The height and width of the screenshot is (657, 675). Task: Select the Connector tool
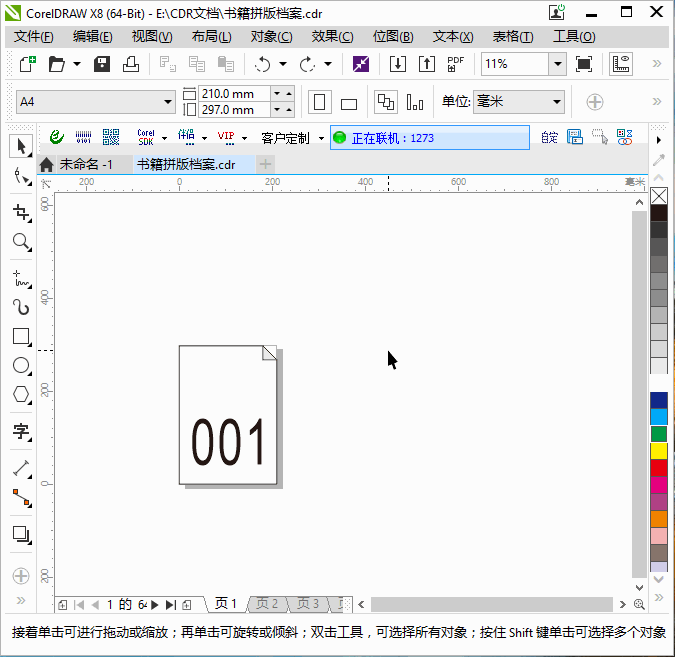coord(21,497)
